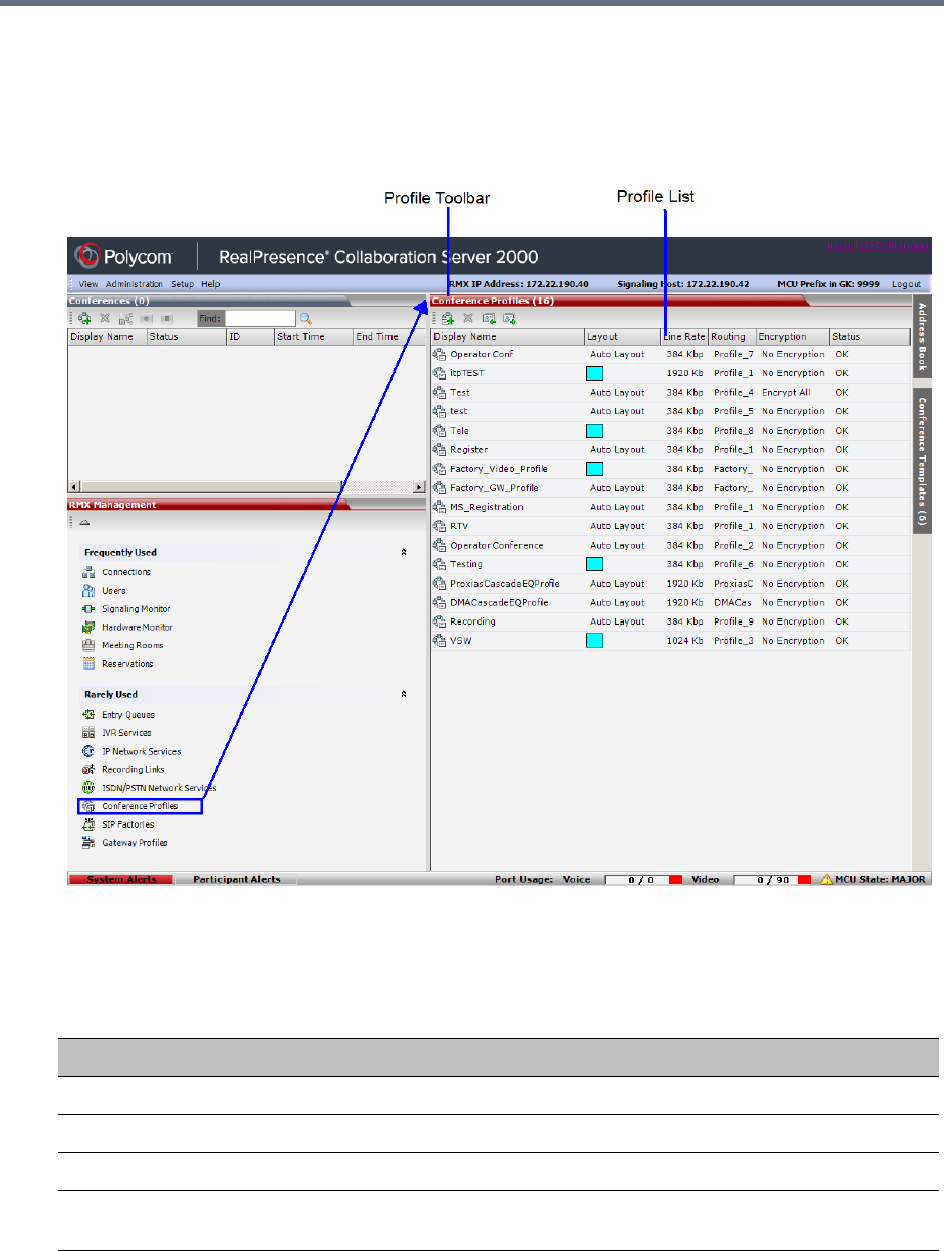Open the Conference Templates side tab

[923, 460]
